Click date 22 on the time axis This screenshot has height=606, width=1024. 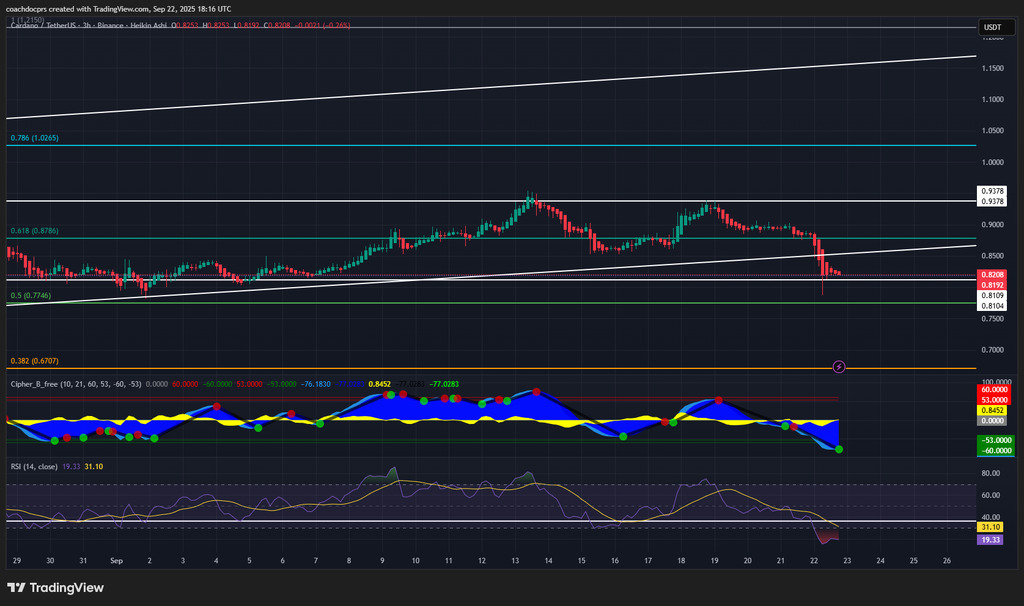(x=815, y=562)
